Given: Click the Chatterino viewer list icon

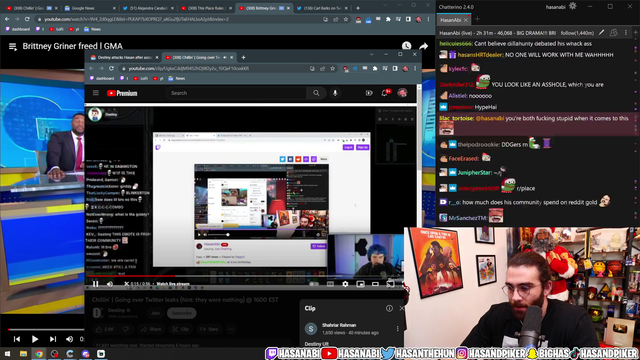Looking at the screenshot, I should coord(613,33).
